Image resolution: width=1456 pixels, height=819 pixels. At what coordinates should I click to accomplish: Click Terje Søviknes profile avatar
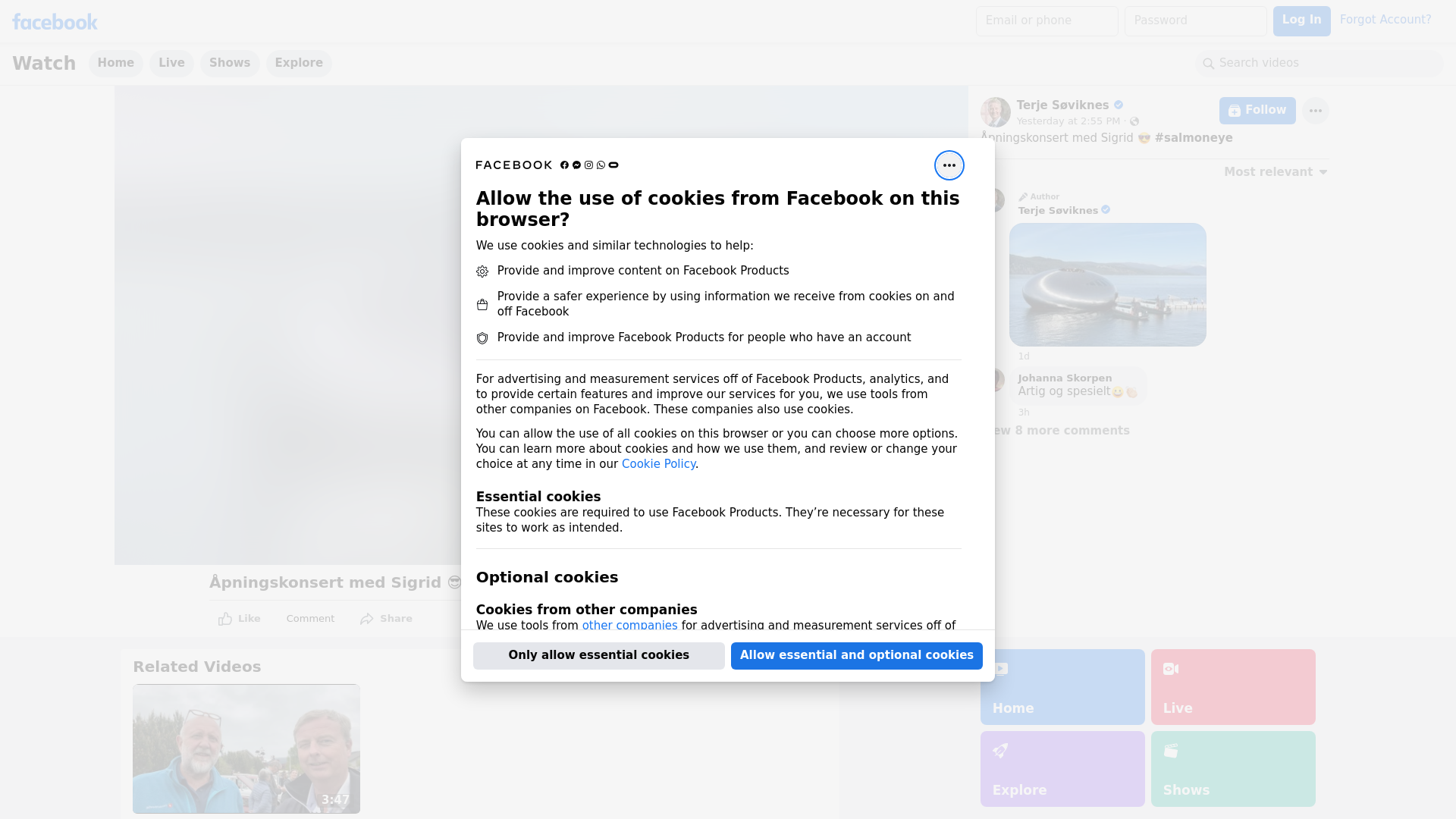(995, 112)
